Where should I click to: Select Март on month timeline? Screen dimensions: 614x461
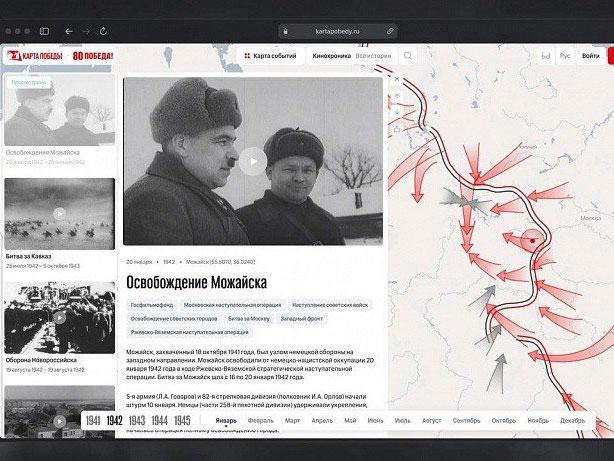[292, 421]
